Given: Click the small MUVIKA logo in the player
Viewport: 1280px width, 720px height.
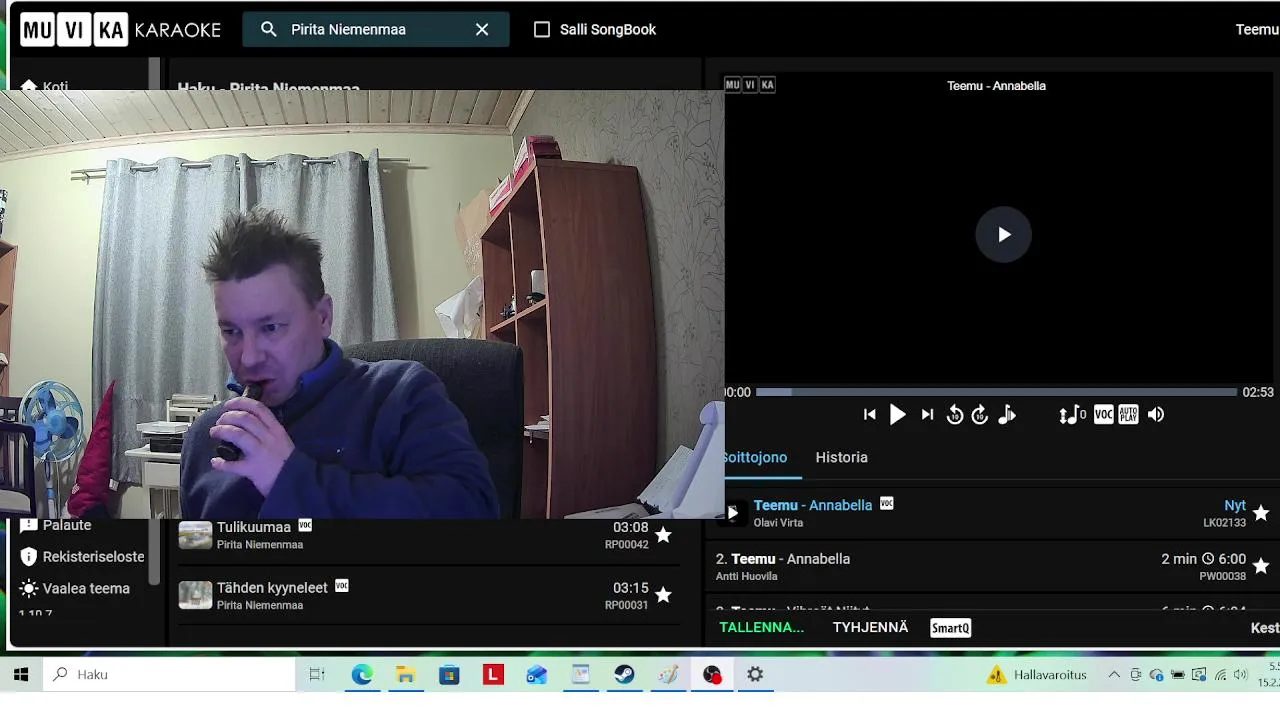Looking at the screenshot, I should [x=749, y=85].
